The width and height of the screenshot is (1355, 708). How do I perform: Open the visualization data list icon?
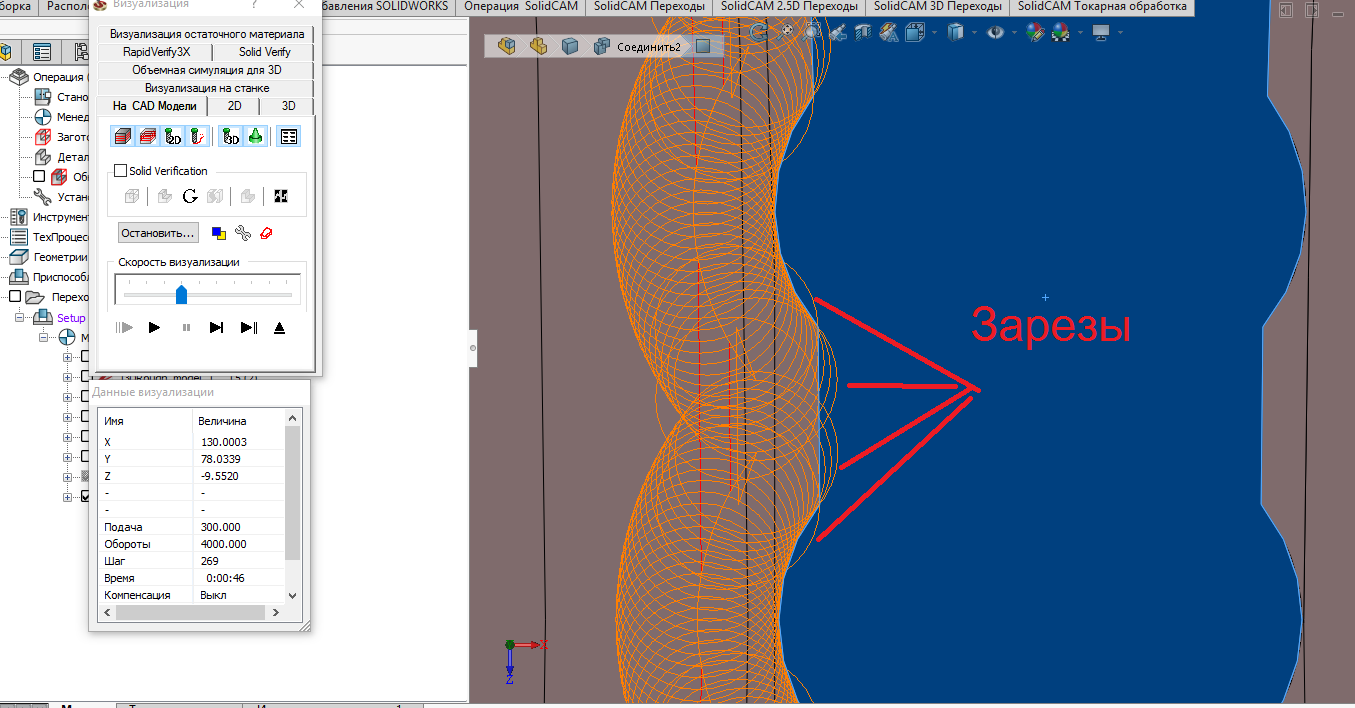[288, 137]
